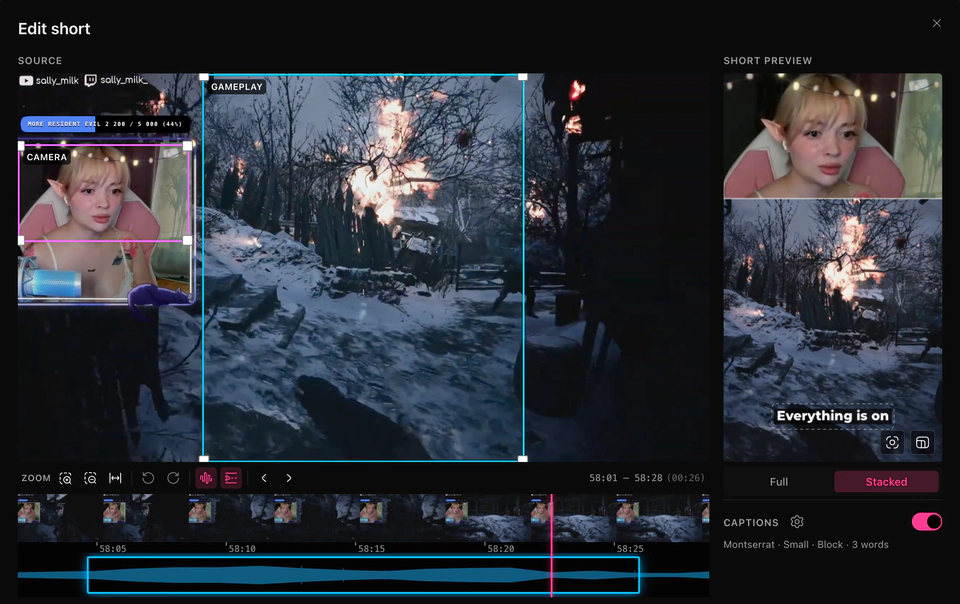
Task: Go to next segment with right chevron
Action: 289,478
